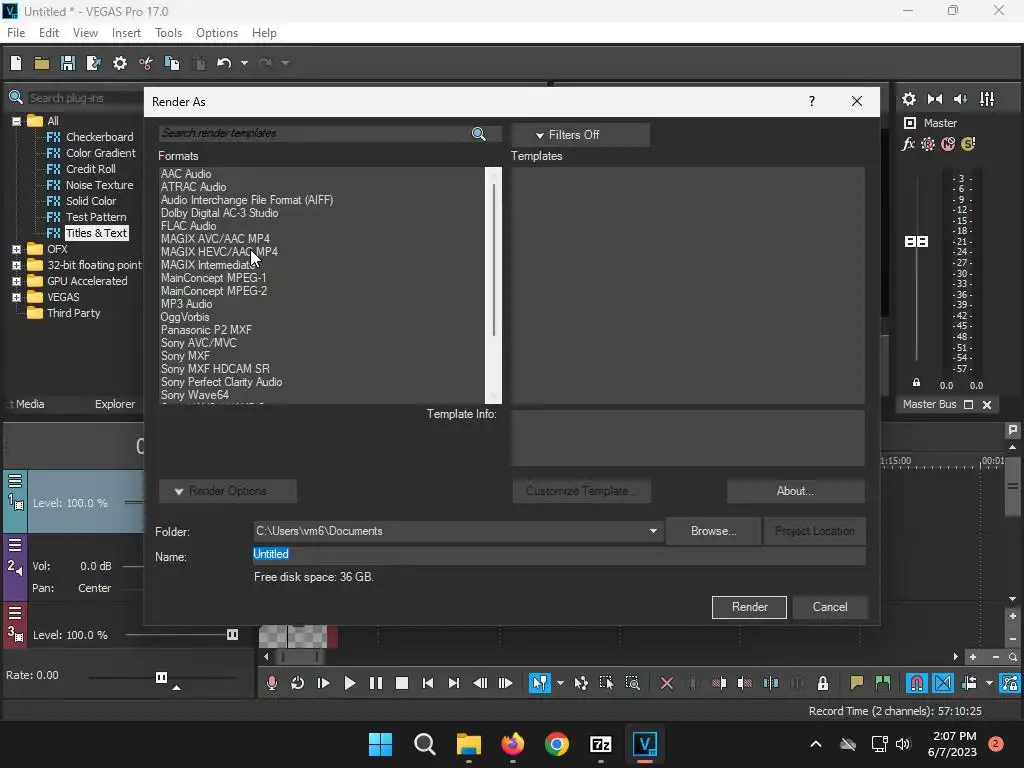Click the Pause button in transport
Screen dimensions: 1024x768
click(x=376, y=683)
